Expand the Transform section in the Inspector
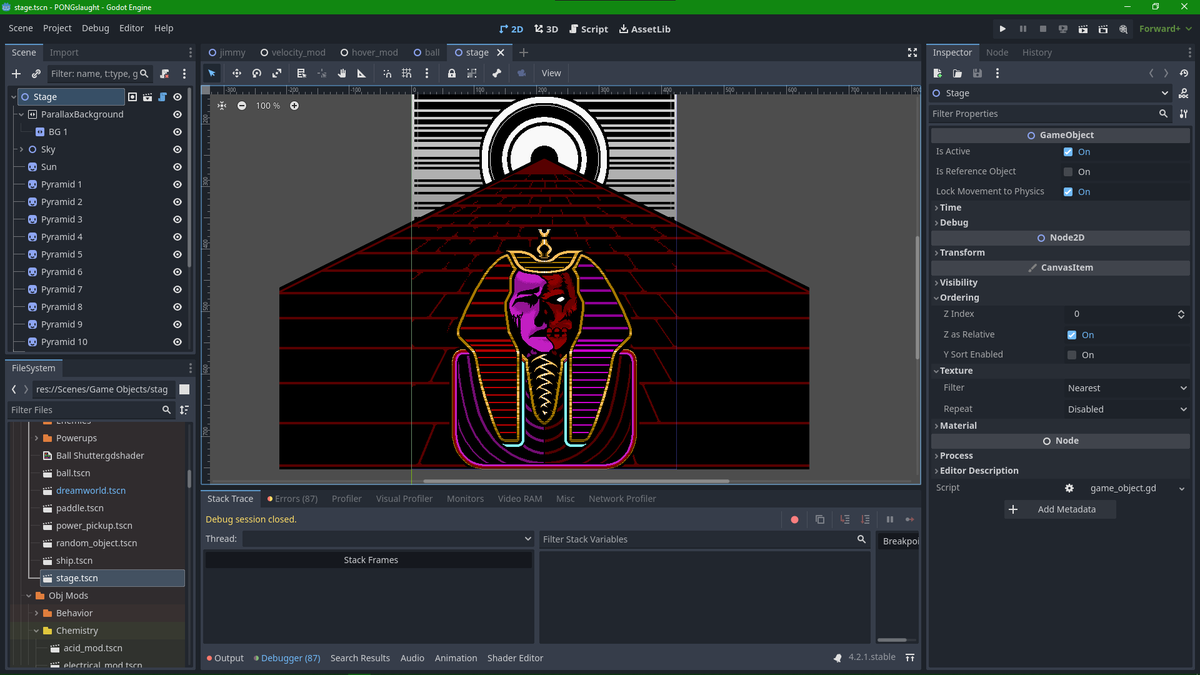This screenshot has width=1200, height=675. coord(960,252)
